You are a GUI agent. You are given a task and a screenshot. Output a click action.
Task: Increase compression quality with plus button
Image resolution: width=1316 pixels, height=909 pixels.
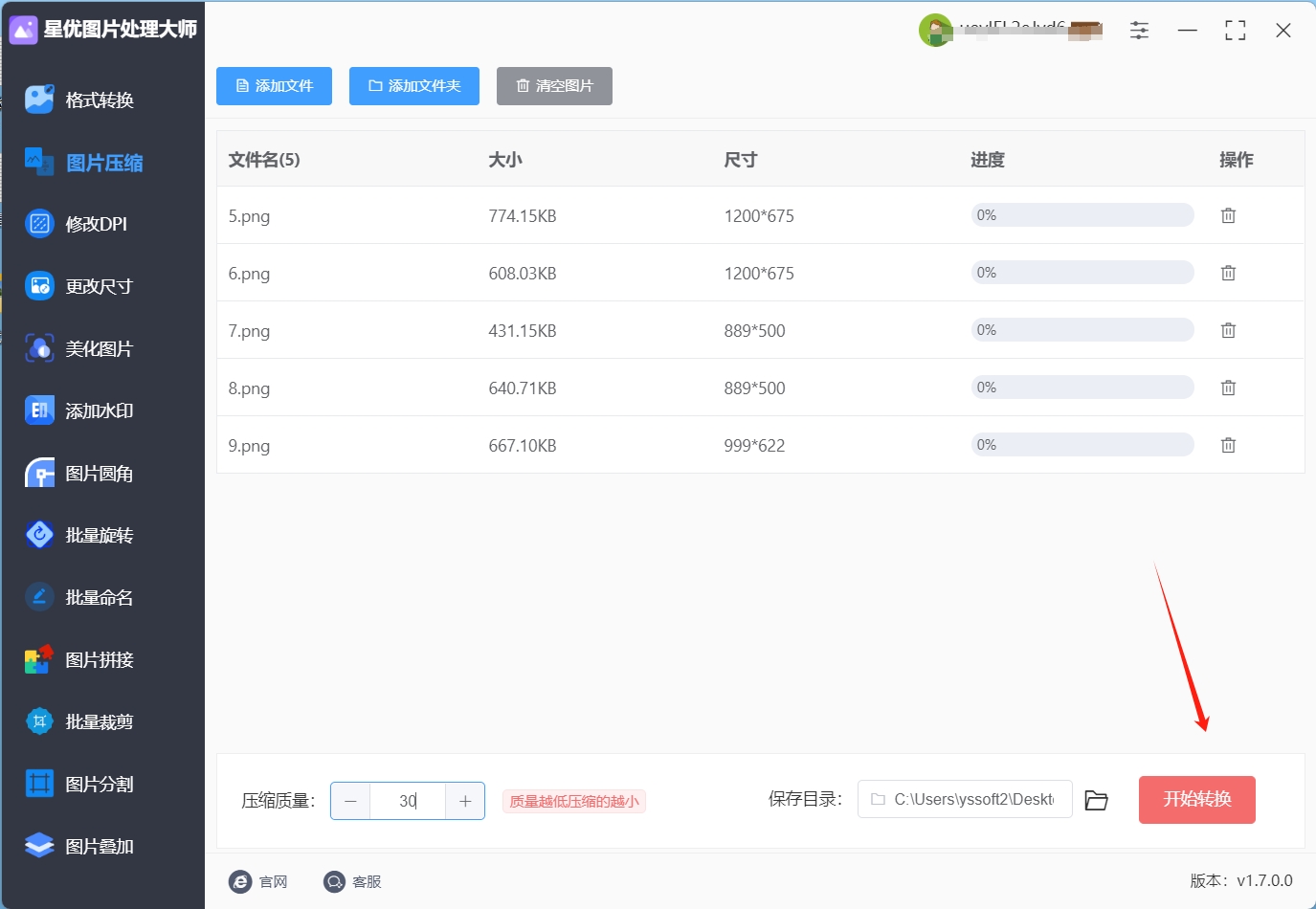[465, 801]
